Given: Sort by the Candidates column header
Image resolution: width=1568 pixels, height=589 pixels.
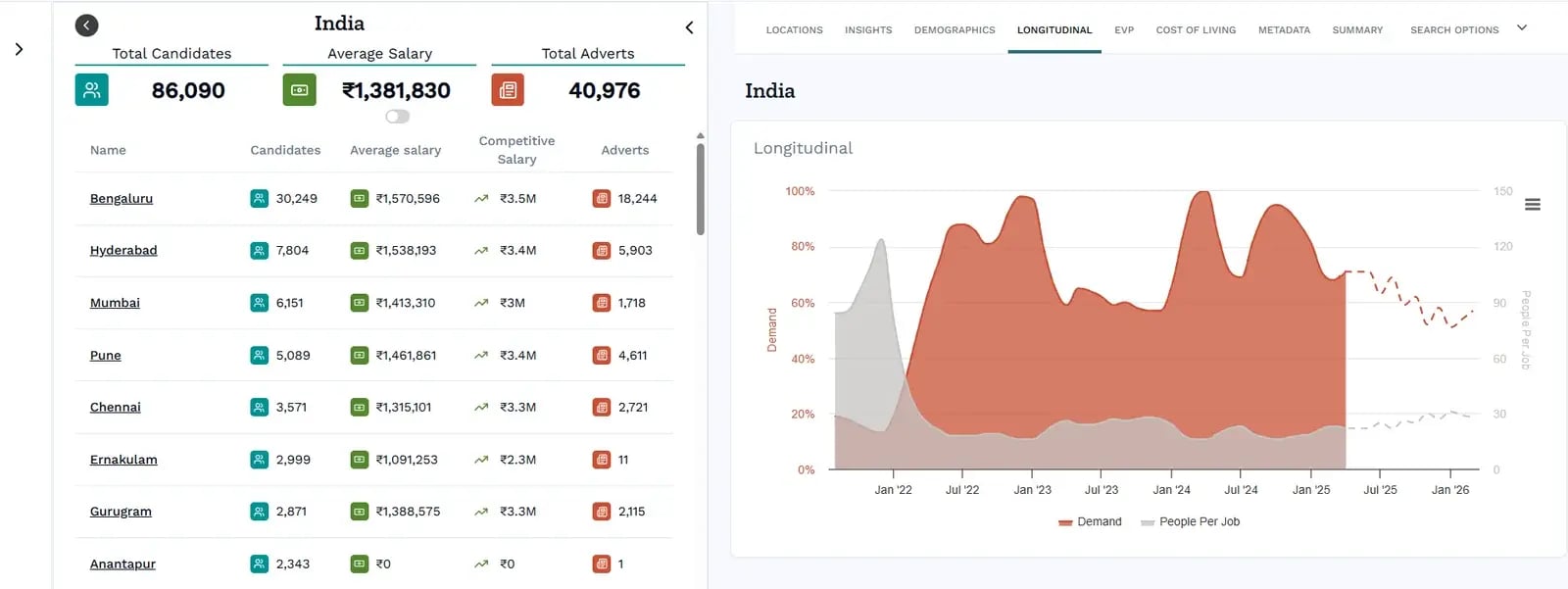Looking at the screenshot, I should (285, 151).
